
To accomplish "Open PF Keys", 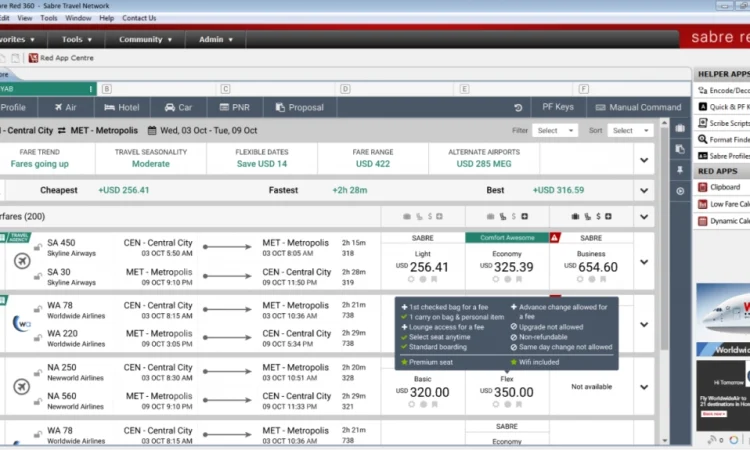I will [558, 107].
